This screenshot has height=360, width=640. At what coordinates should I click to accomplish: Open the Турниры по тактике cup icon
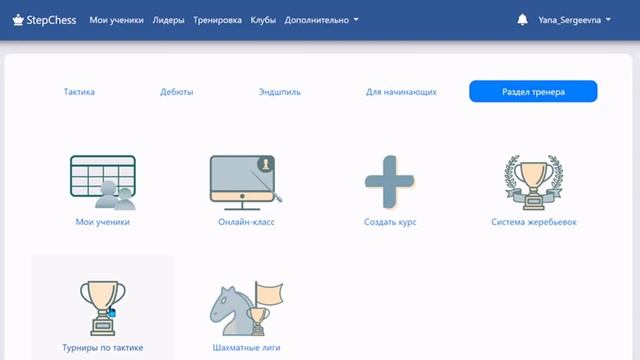point(102,308)
